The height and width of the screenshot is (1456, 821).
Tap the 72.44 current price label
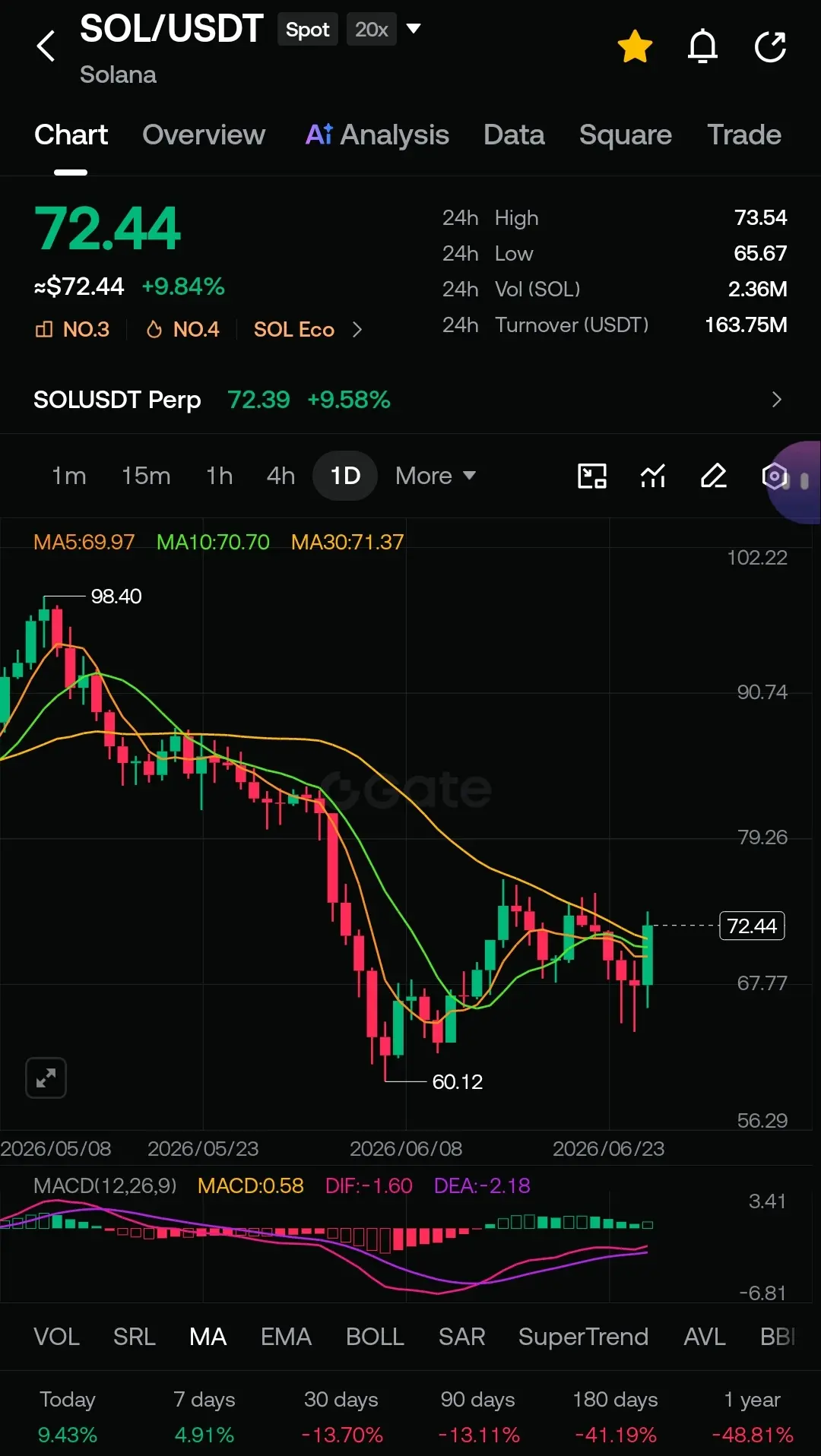[x=752, y=926]
